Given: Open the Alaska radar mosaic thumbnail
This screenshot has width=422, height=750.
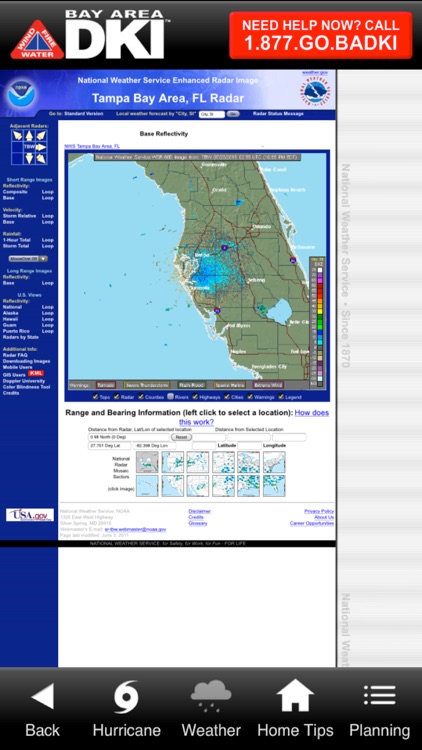Looking at the screenshot, I should click(x=147, y=463).
